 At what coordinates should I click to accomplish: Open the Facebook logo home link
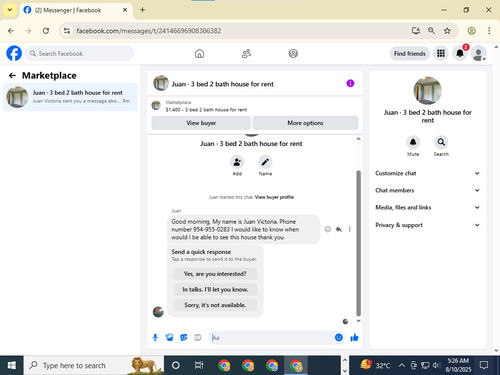click(x=14, y=53)
